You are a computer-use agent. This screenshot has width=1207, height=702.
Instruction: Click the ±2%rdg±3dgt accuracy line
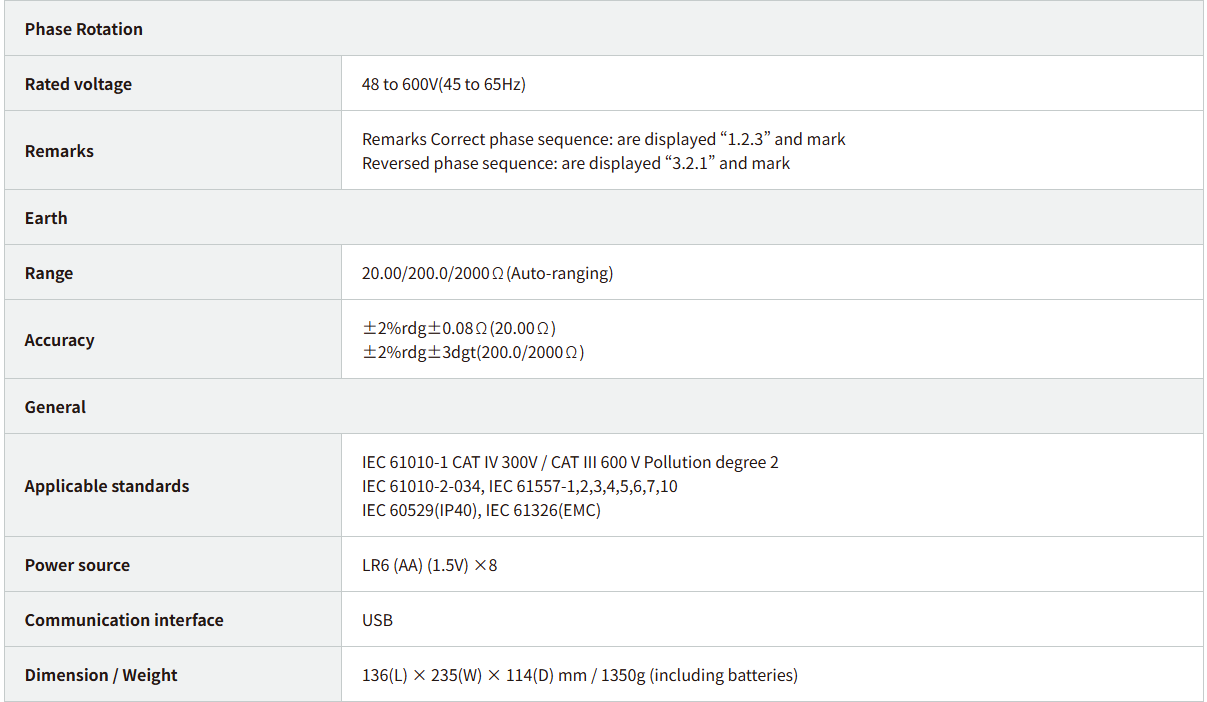[473, 352]
